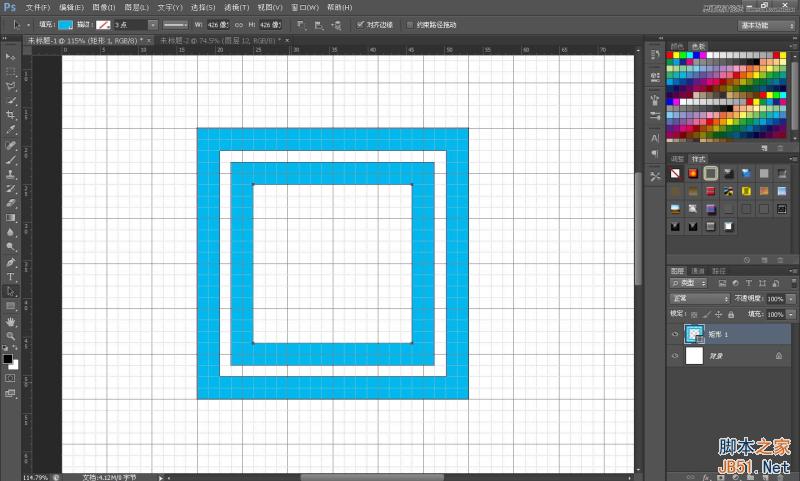800x481 pixels.
Task: Open workspace switcher dropdown 基本功能
Action: 766,25
